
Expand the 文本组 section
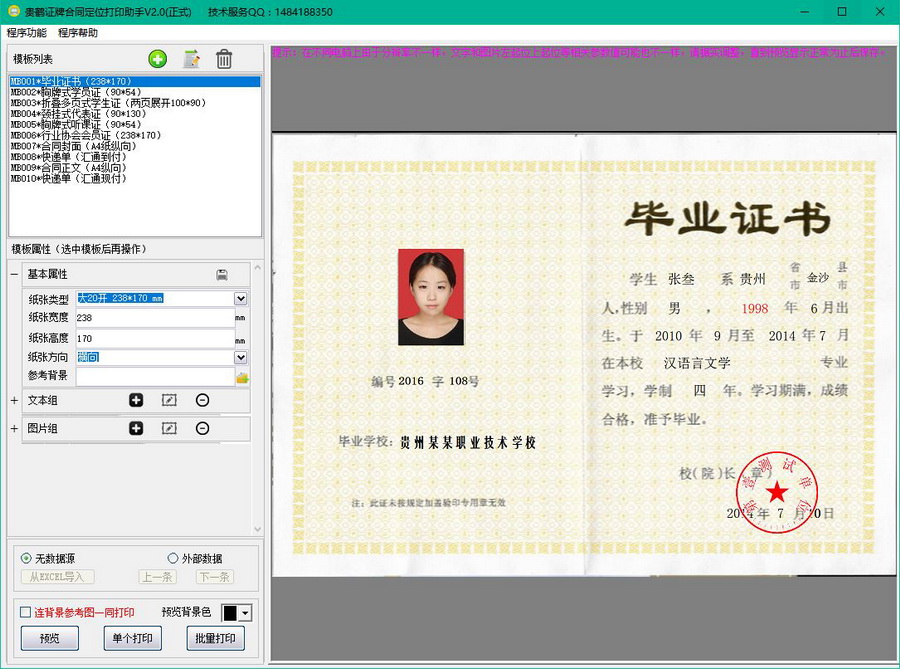coord(14,400)
